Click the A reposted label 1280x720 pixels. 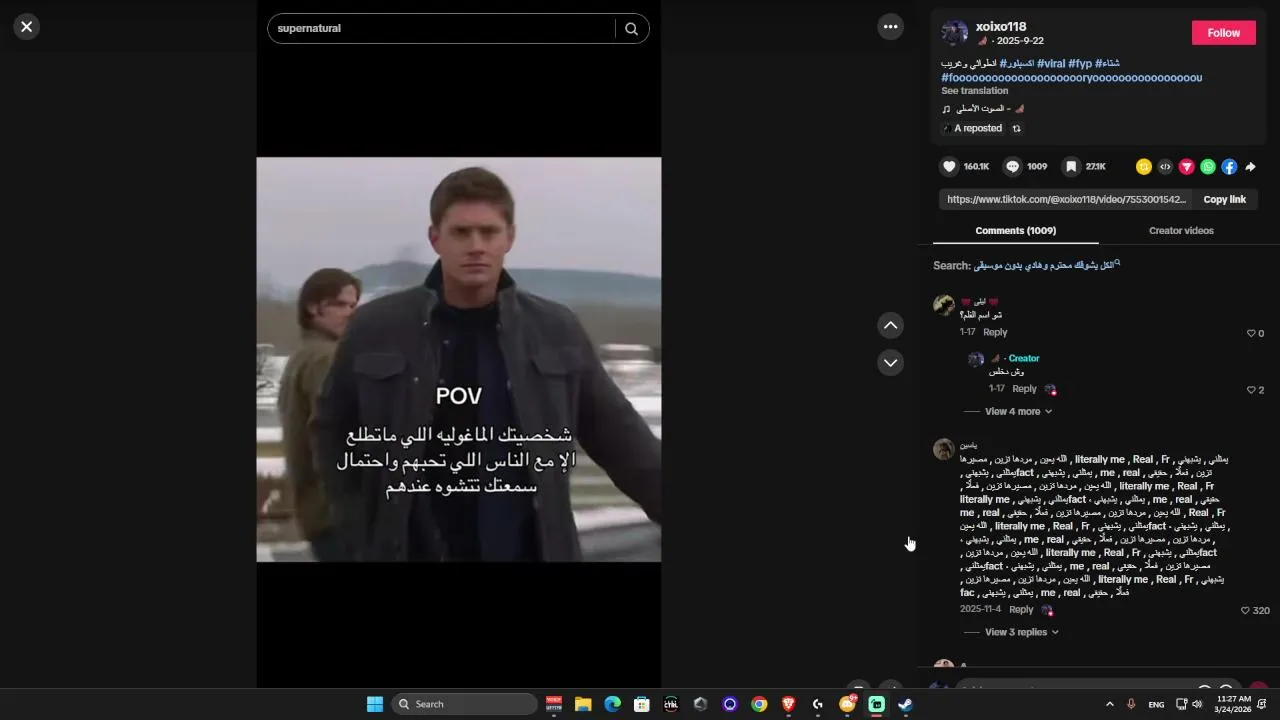click(x=978, y=129)
